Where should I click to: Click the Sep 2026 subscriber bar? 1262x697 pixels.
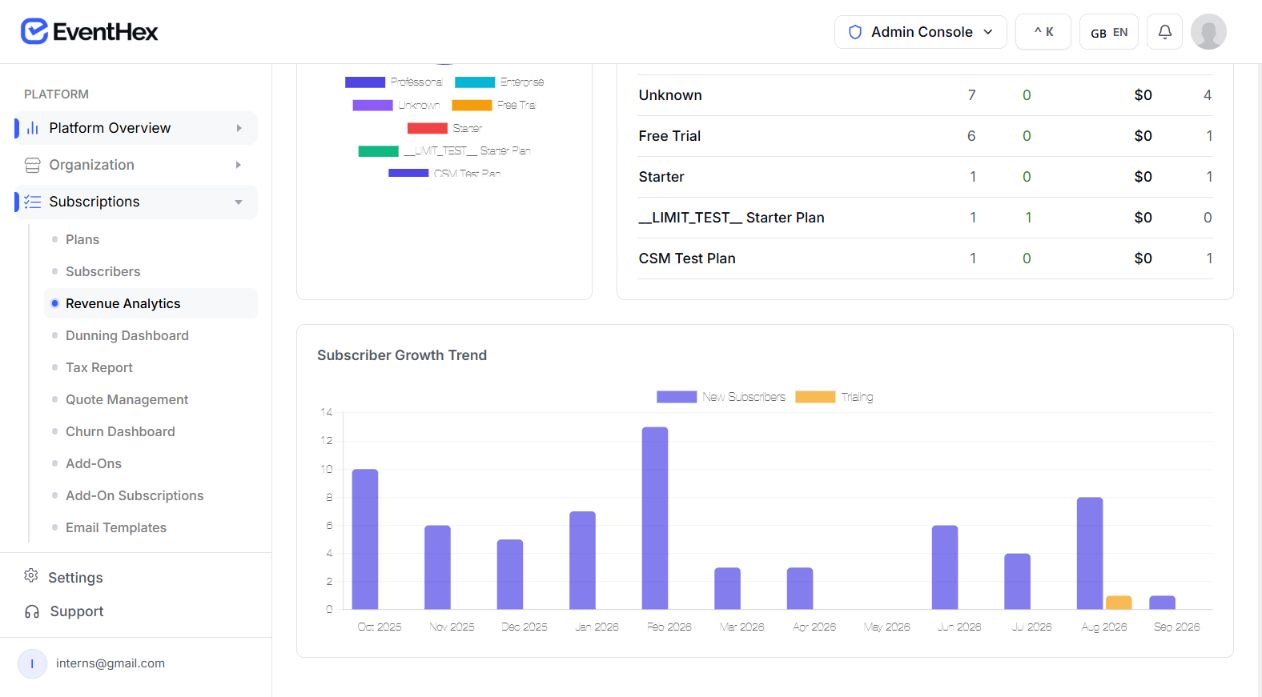pos(1162,602)
